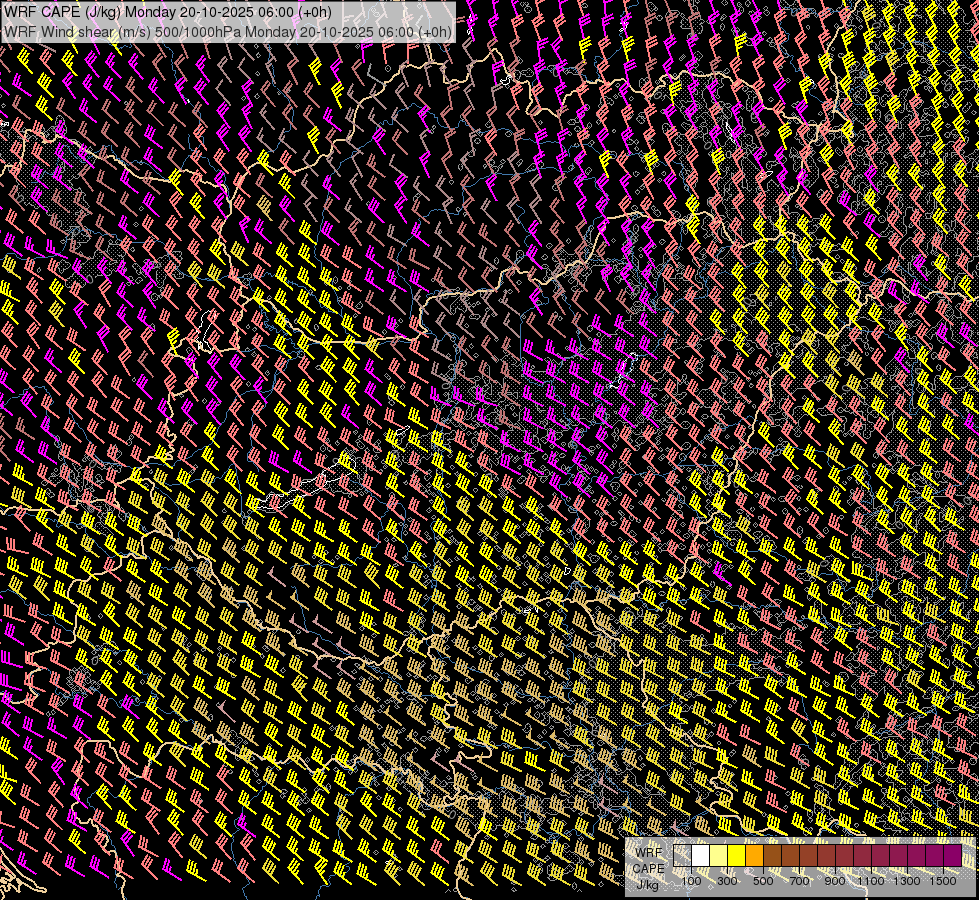Select the transparent first swatch of CAPE legend
This screenshot has height=900, width=979.
[682, 856]
